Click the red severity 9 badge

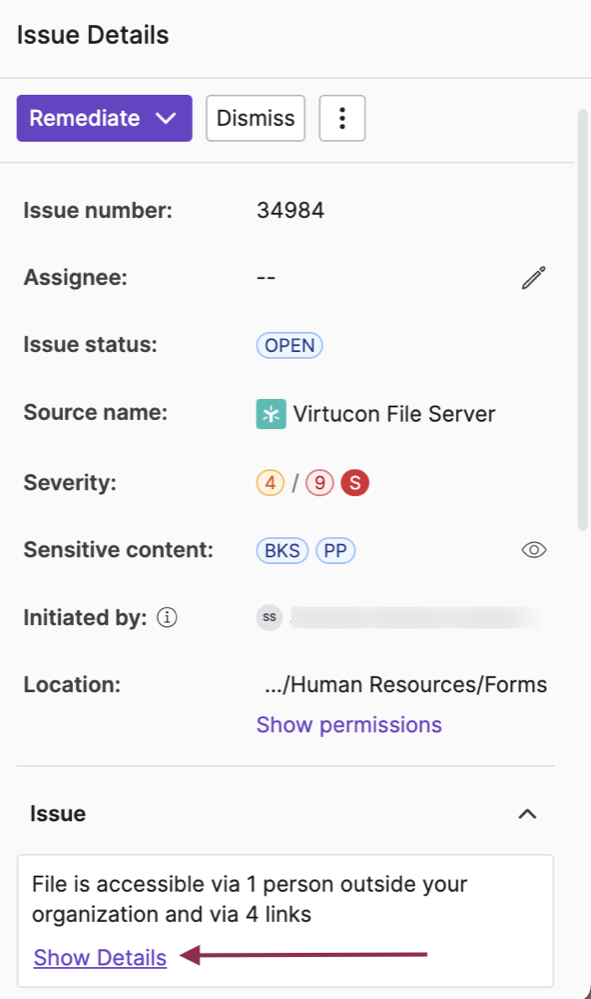click(x=320, y=483)
